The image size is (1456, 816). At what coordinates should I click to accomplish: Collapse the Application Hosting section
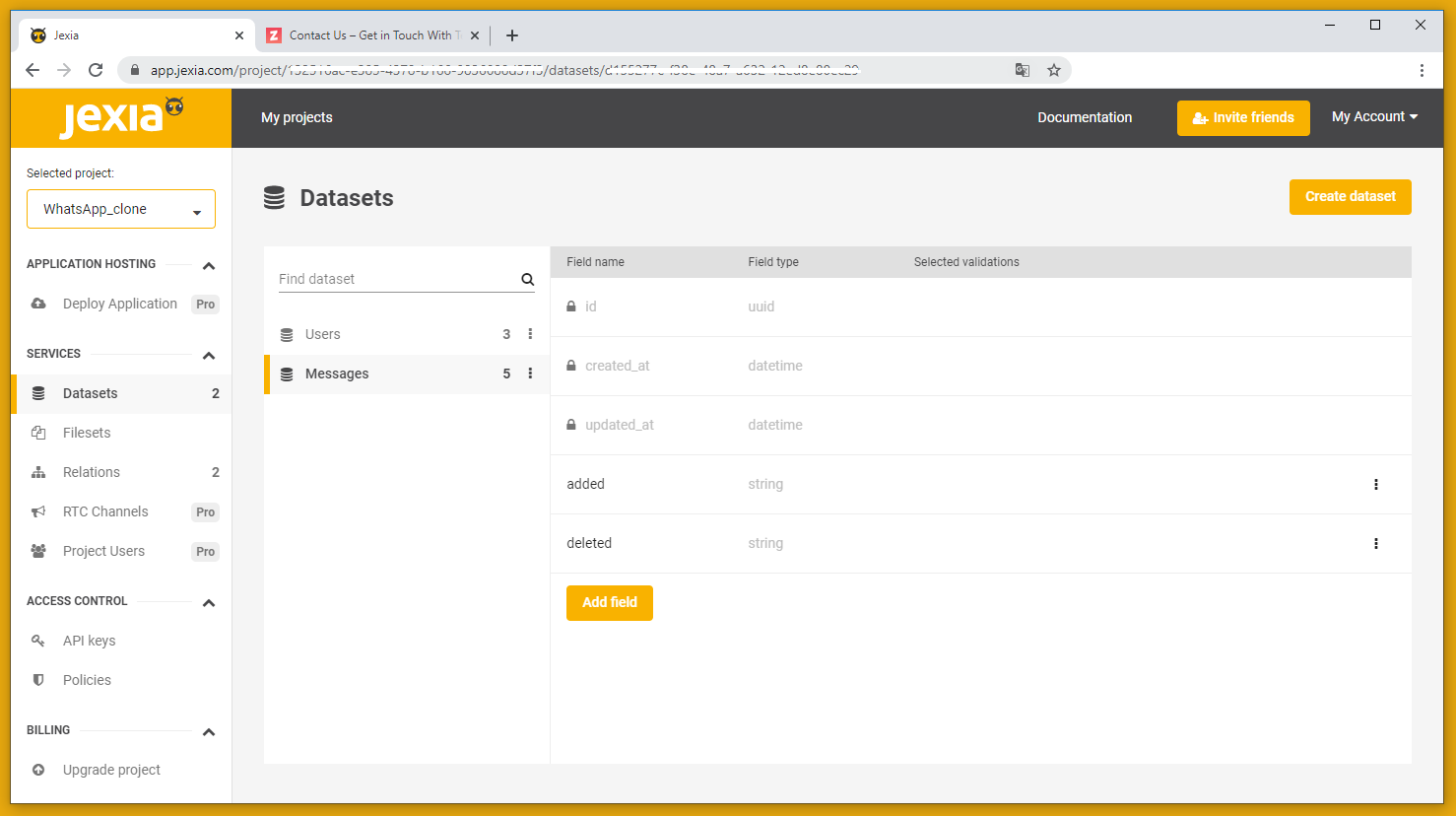209,266
